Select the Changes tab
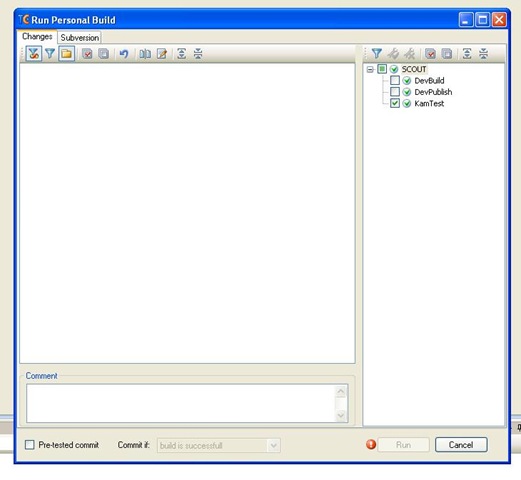 pyautogui.click(x=37, y=36)
